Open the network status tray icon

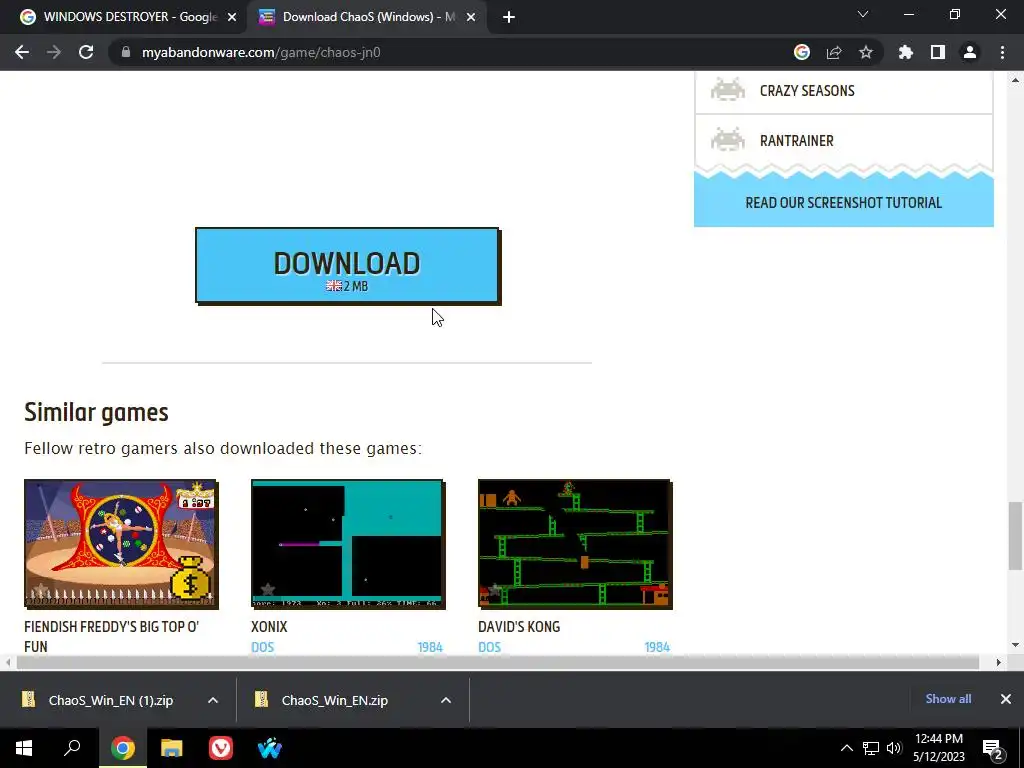(871, 748)
